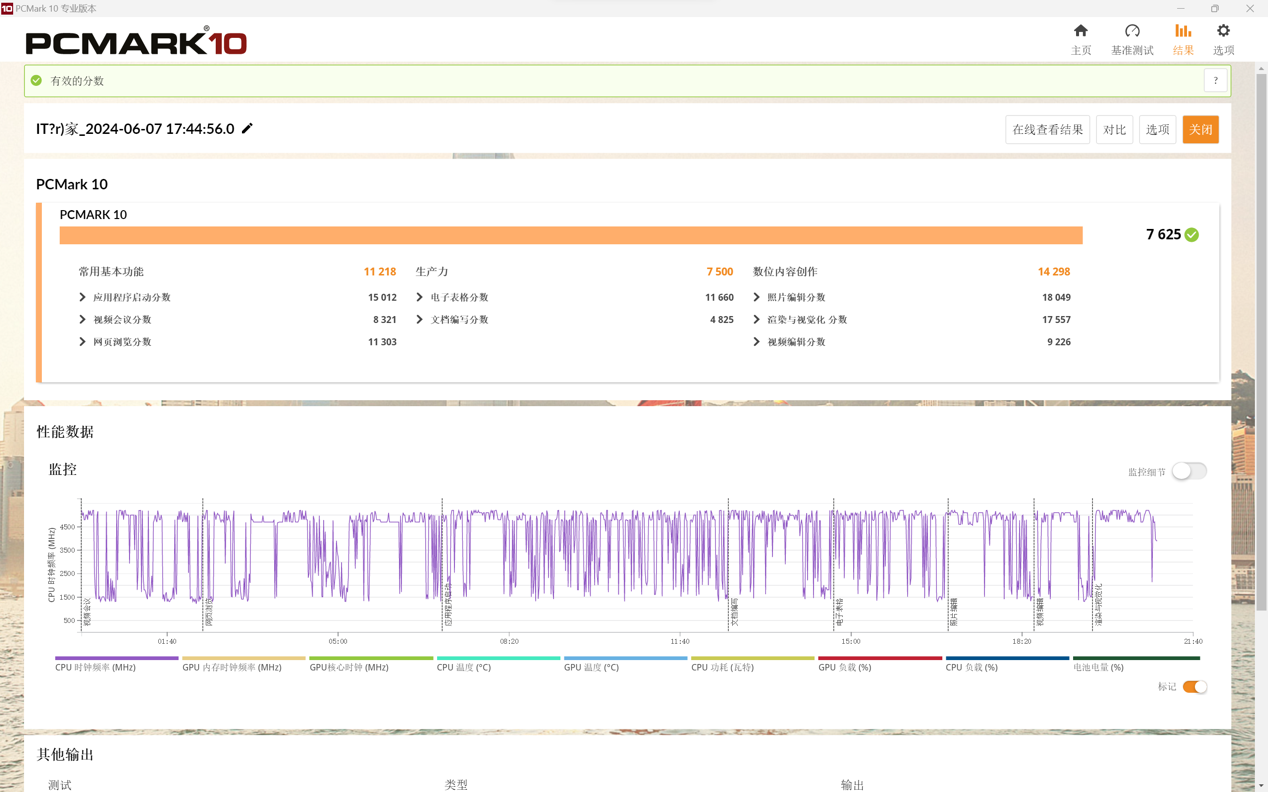Select the CPU clock frequency purple legend
The width and height of the screenshot is (1268, 792).
116,663
